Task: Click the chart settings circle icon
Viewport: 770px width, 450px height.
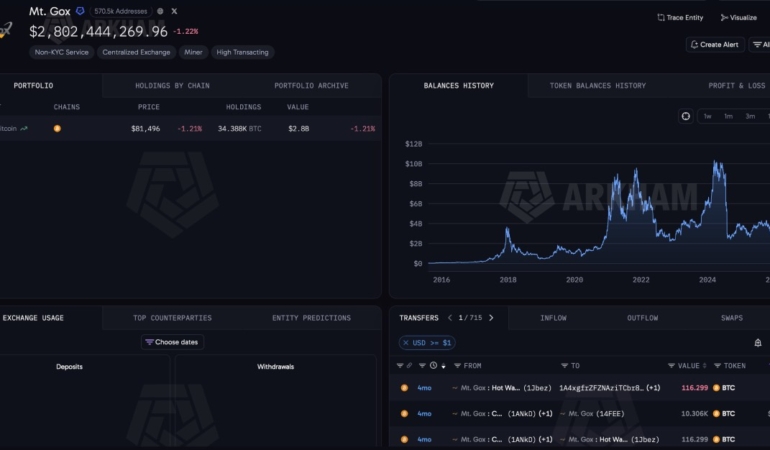Action: 686,116
